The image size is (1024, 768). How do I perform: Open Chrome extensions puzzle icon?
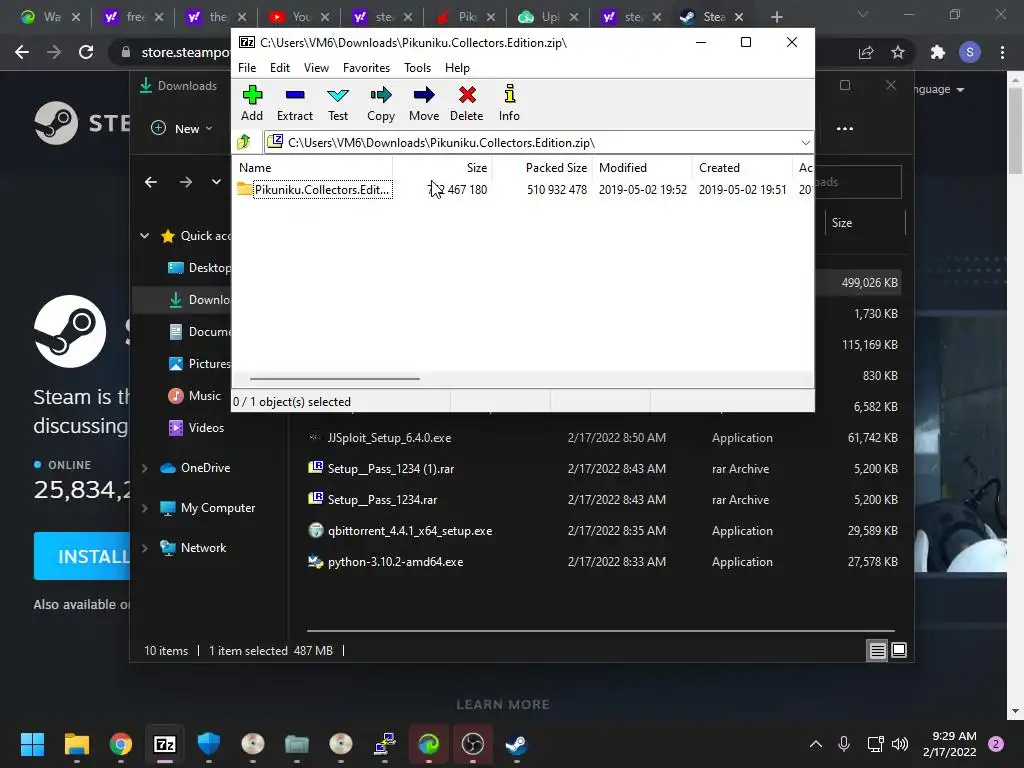click(937, 52)
